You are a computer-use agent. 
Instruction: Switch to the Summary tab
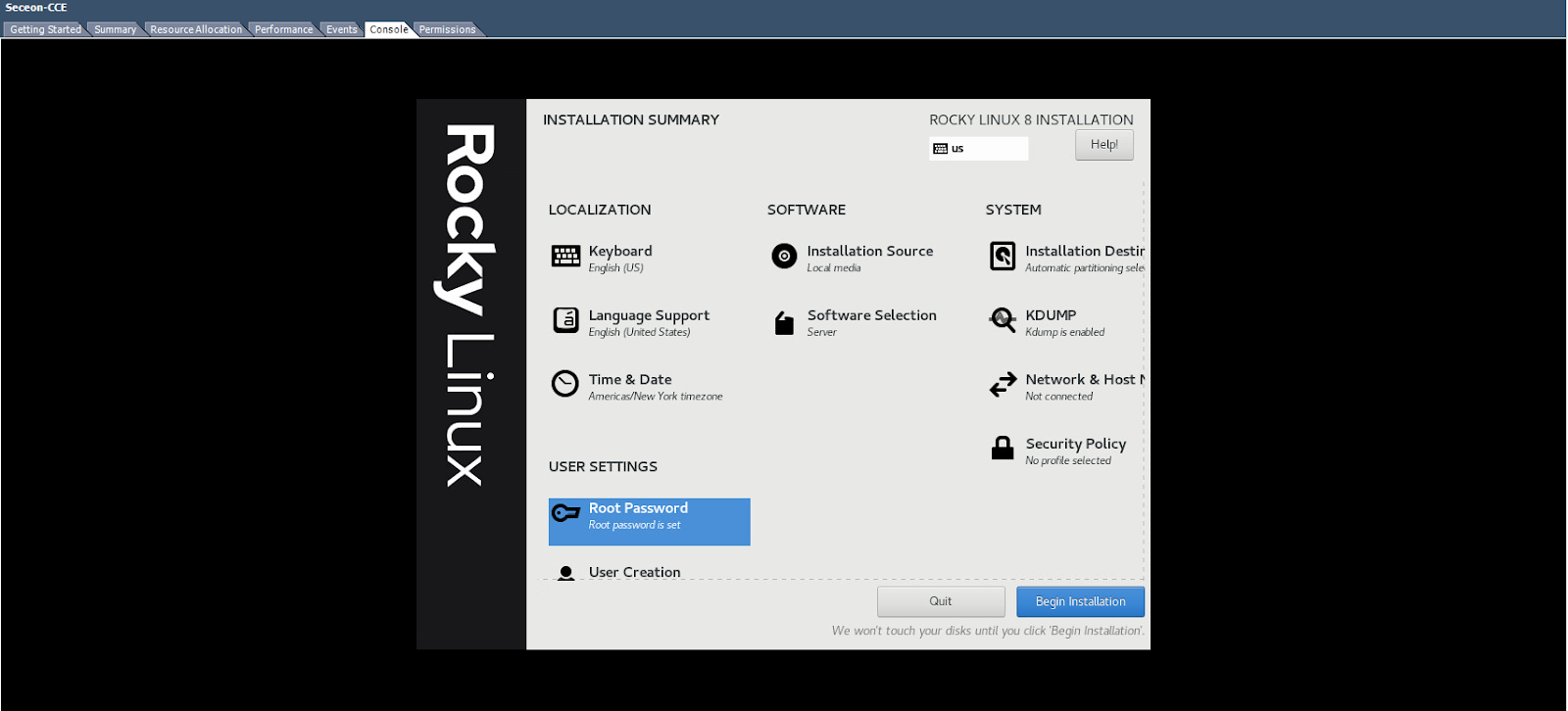point(116,29)
